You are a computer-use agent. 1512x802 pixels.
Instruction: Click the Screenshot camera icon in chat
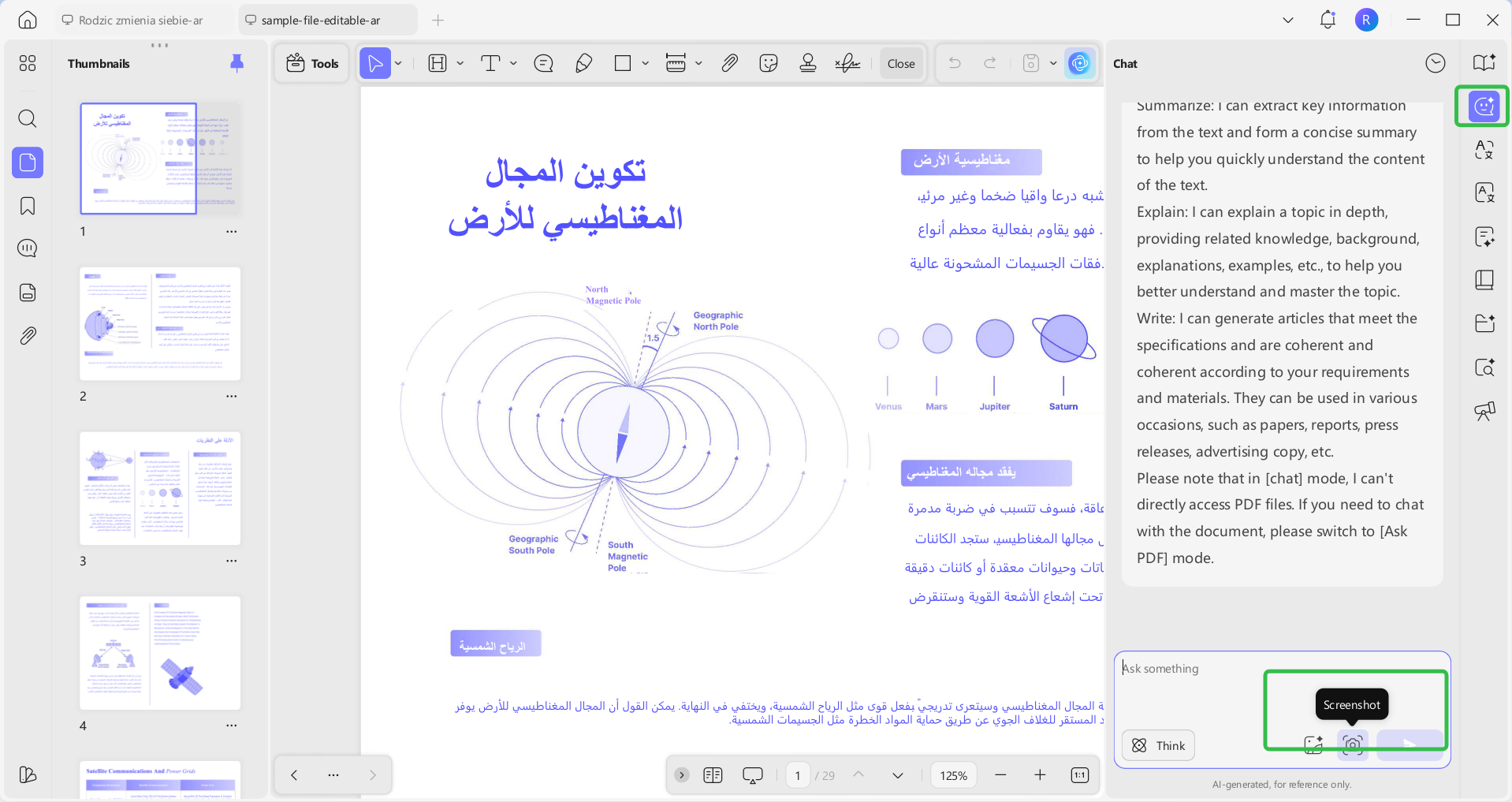[1352, 744]
